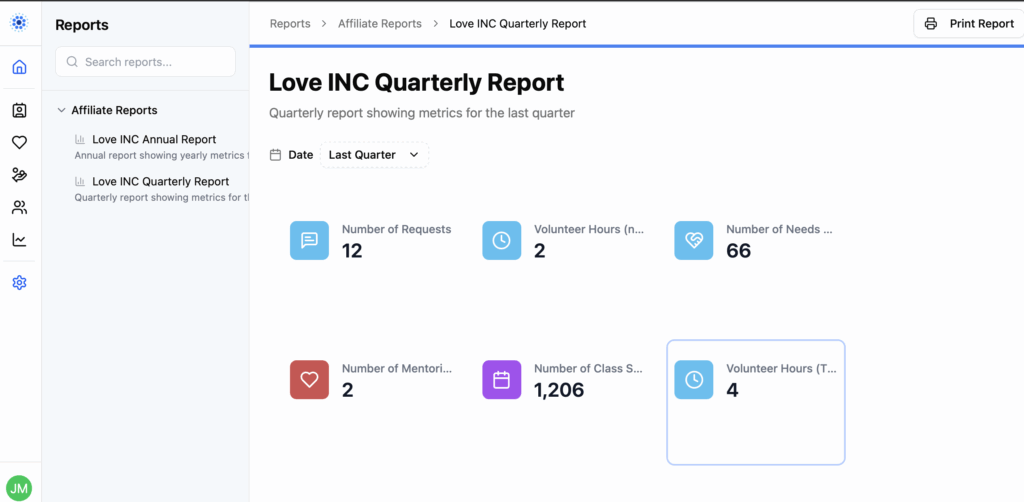This screenshot has height=502, width=1024.
Task: Click the Print Report button
Action: pos(968,24)
